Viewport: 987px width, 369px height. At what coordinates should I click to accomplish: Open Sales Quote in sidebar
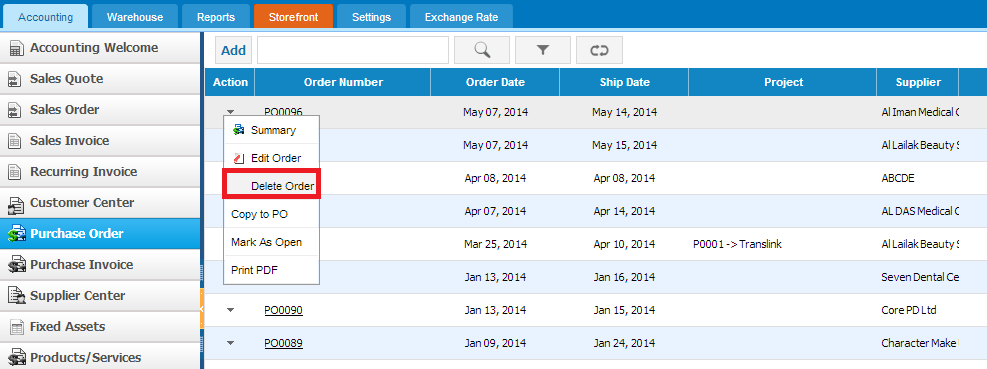pyautogui.click(x=100, y=79)
